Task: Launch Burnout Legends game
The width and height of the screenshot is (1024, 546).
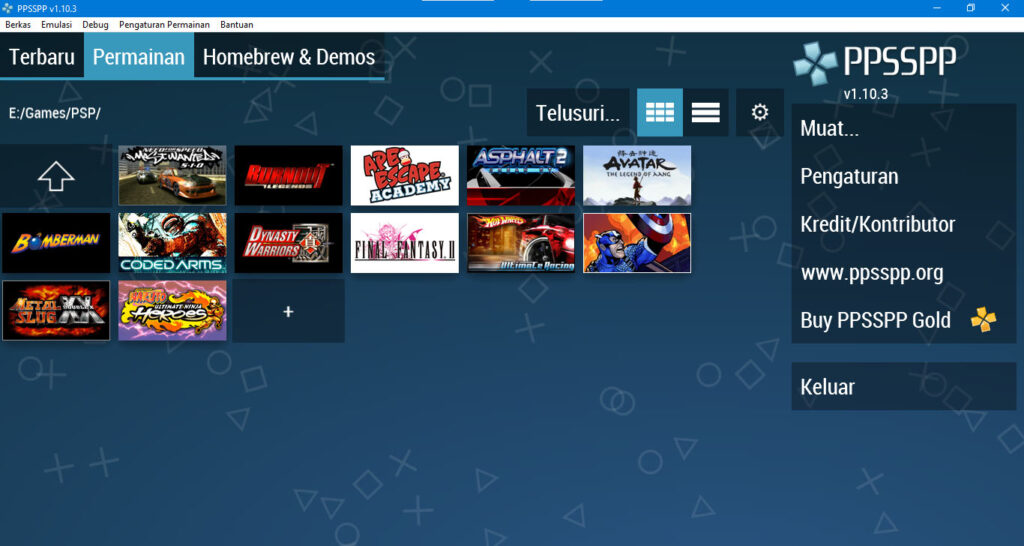Action: (x=289, y=176)
